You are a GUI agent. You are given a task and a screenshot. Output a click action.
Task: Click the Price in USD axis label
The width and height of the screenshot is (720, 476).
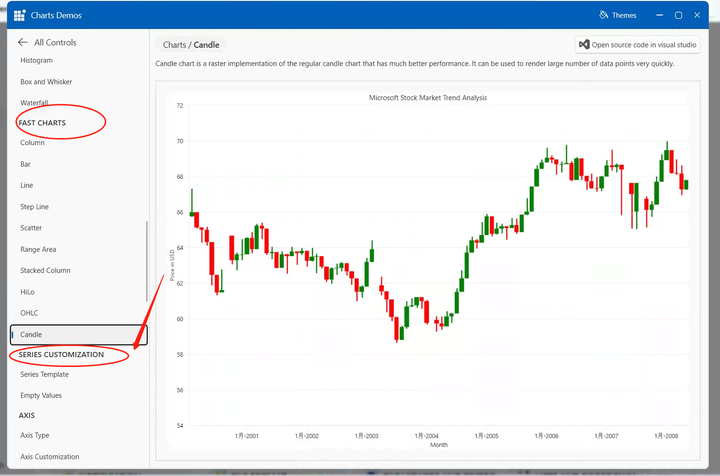point(172,265)
